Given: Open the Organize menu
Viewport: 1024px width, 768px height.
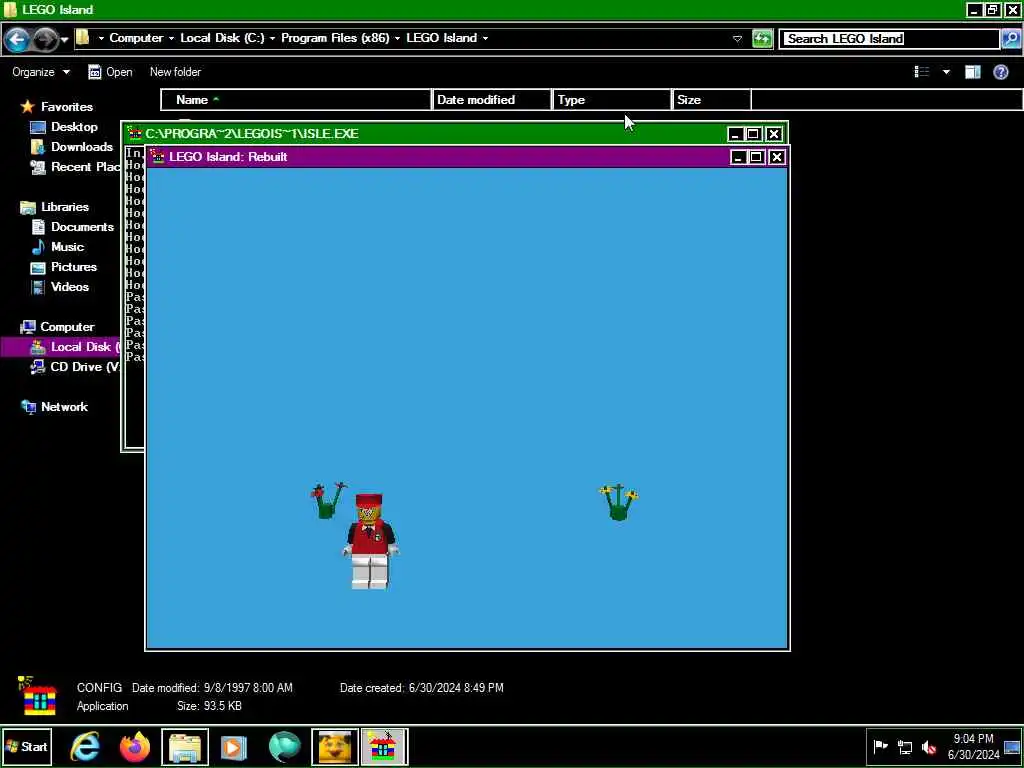Looking at the screenshot, I should click(x=40, y=72).
